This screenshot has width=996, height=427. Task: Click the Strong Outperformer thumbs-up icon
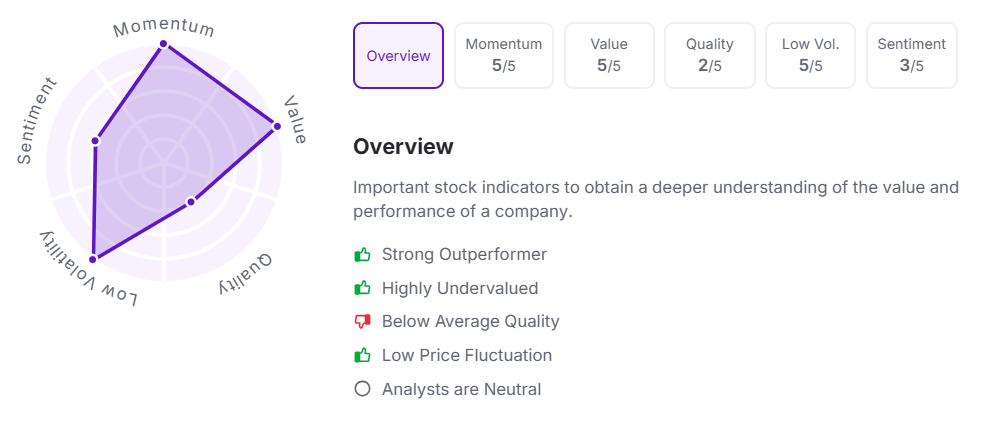point(362,255)
